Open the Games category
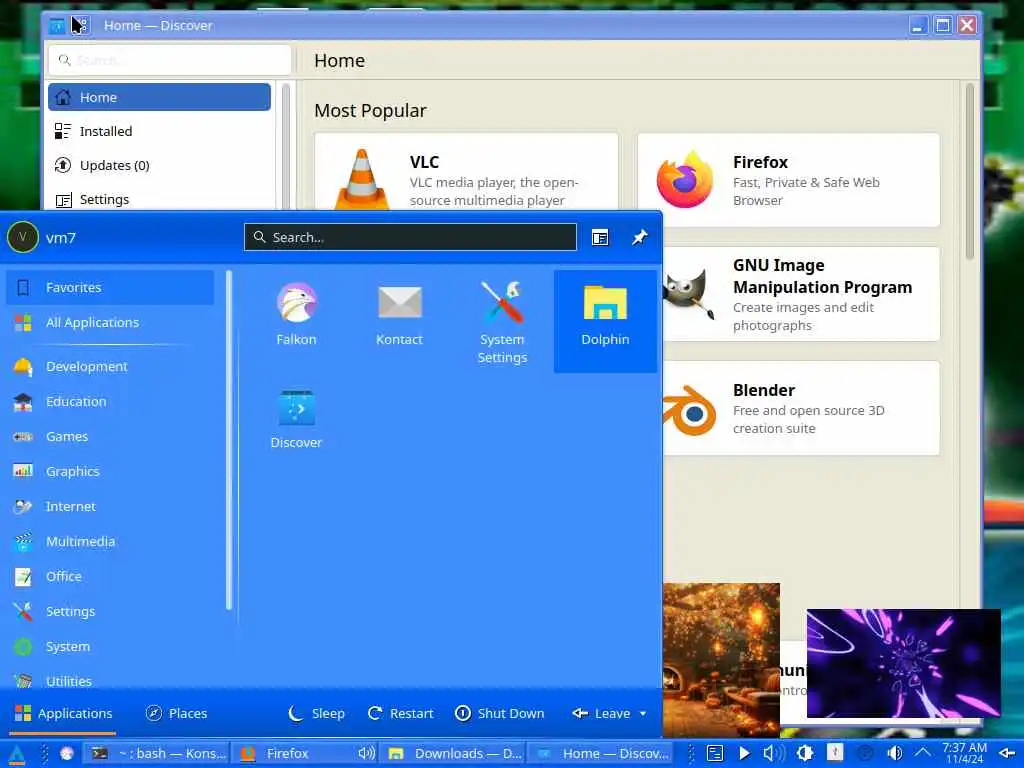This screenshot has height=768, width=1024. [x=110, y=436]
